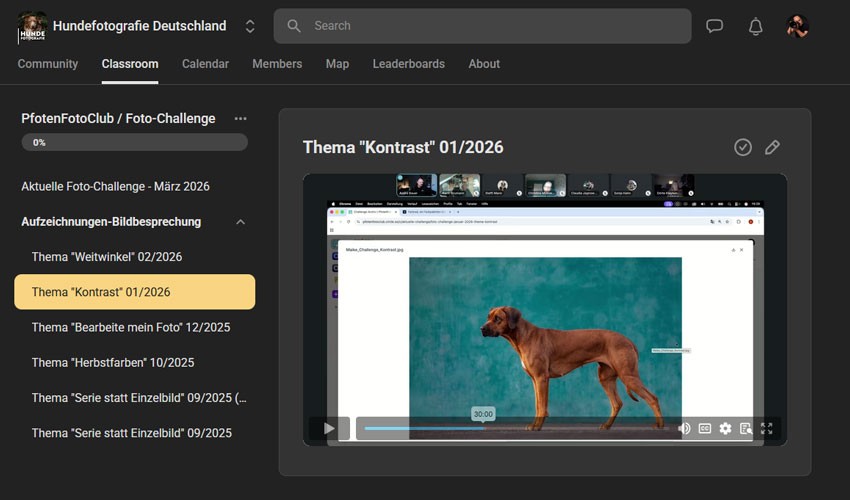Open video settings gear

pyautogui.click(x=725, y=428)
